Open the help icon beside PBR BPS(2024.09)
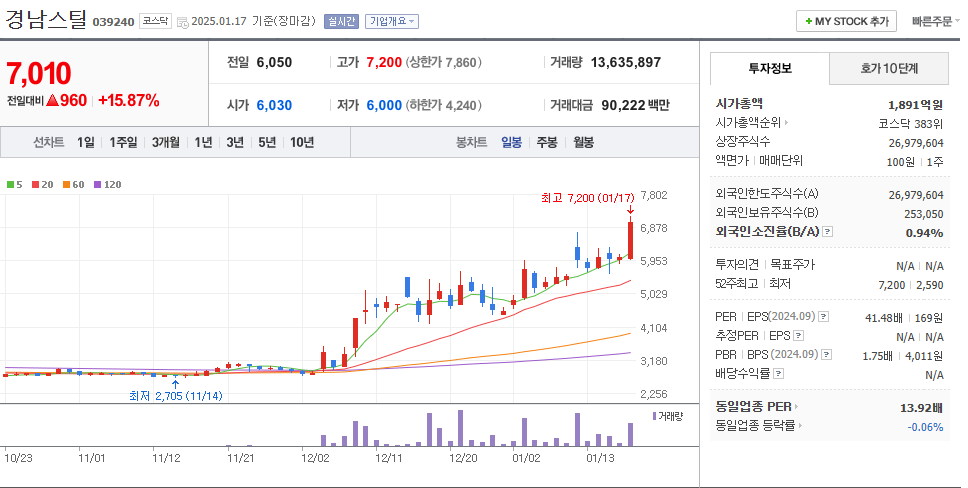 [x=825, y=354]
